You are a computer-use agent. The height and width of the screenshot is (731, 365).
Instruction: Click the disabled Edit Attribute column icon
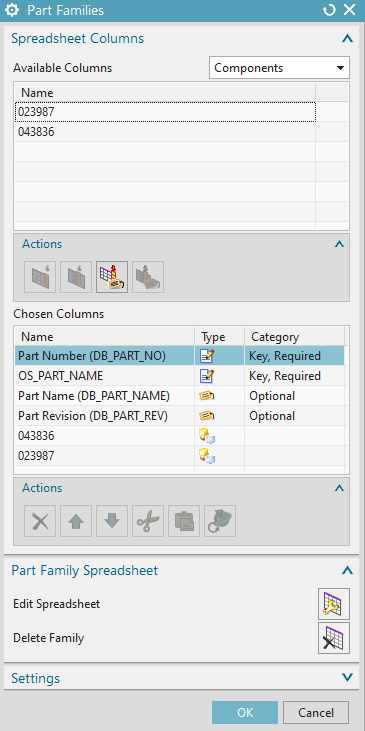pyautogui.click(x=148, y=277)
